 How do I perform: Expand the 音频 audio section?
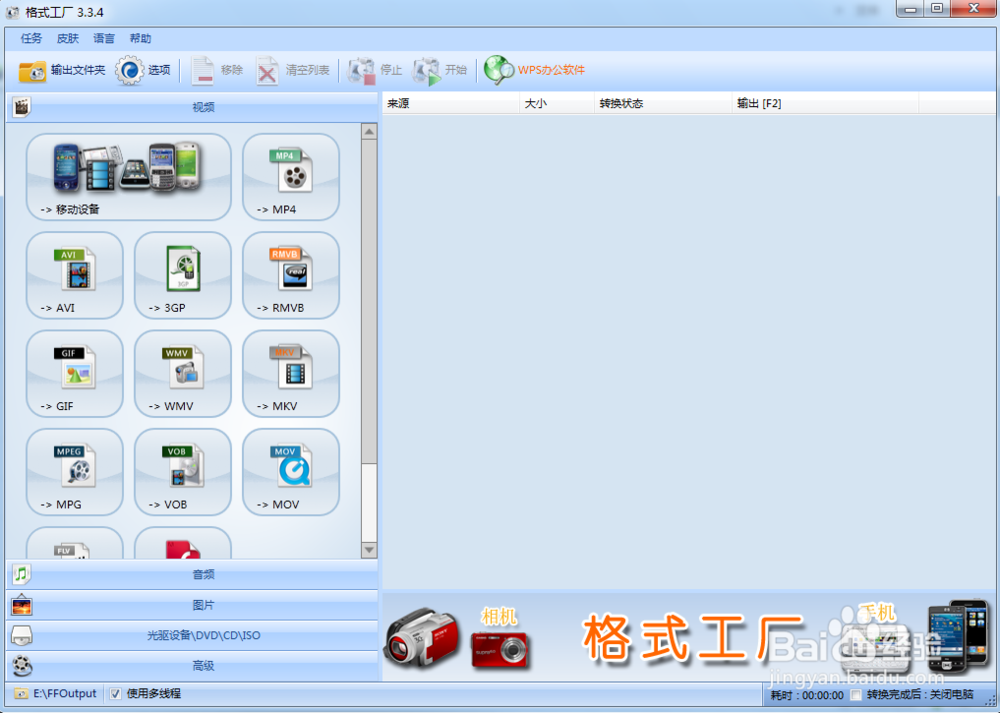(192, 575)
